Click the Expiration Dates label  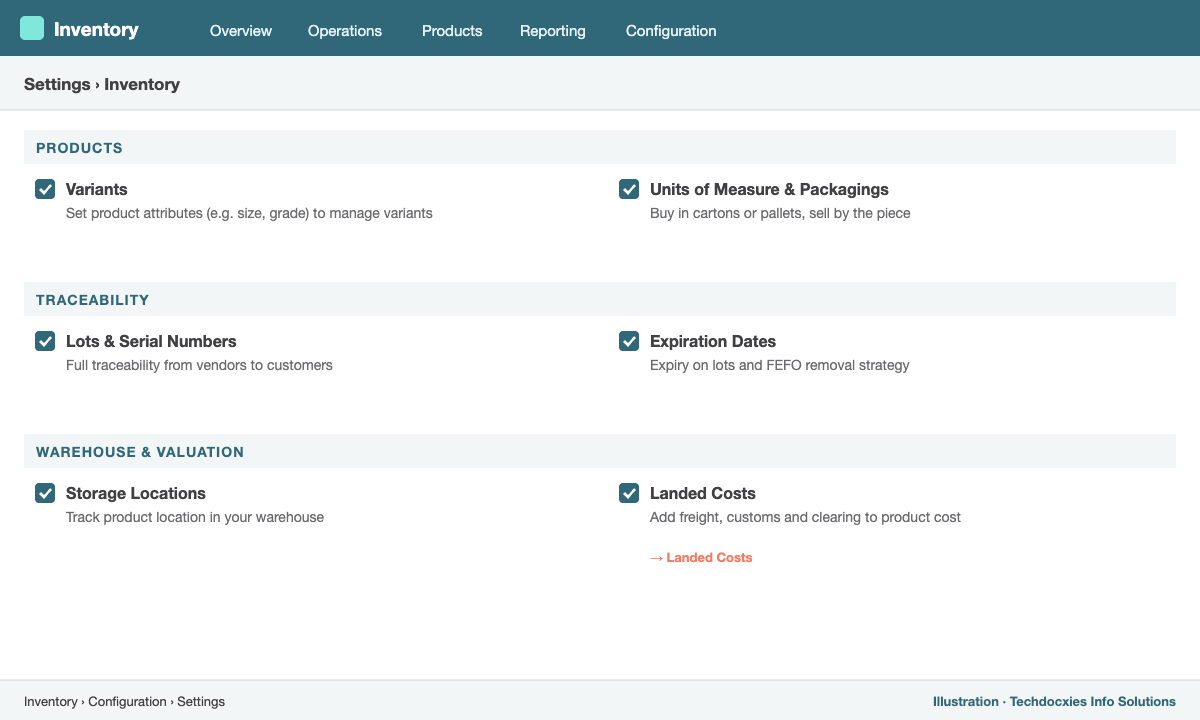pyautogui.click(x=713, y=341)
